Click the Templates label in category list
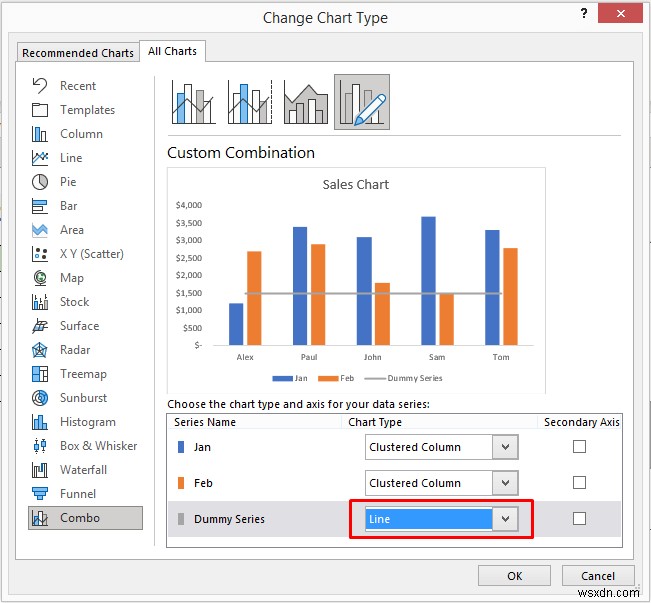Screen dimensions: 651x603 (88, 110)
